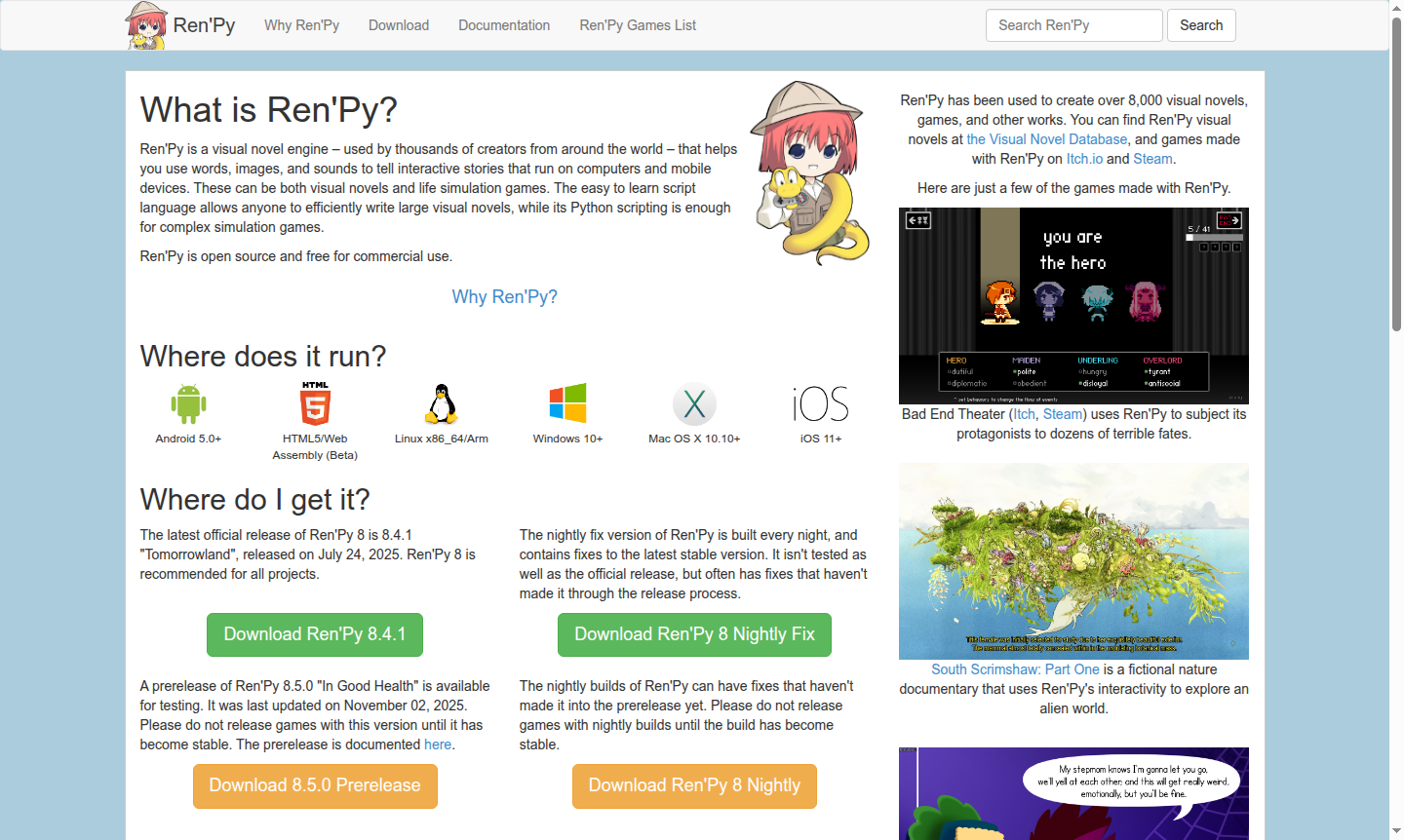Open Ren'Py Games List in navbar
Viewport: 1404px width, 840px height.
638,25
